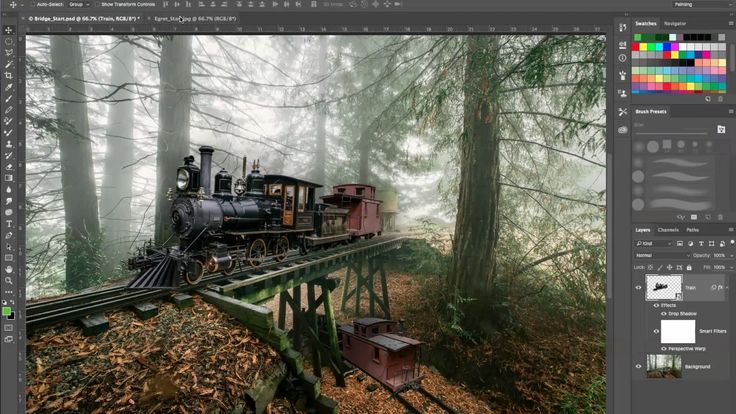Open the Normal blend mode dropdown
Viewport: 736px width, 414px height.
pos(662,255)
